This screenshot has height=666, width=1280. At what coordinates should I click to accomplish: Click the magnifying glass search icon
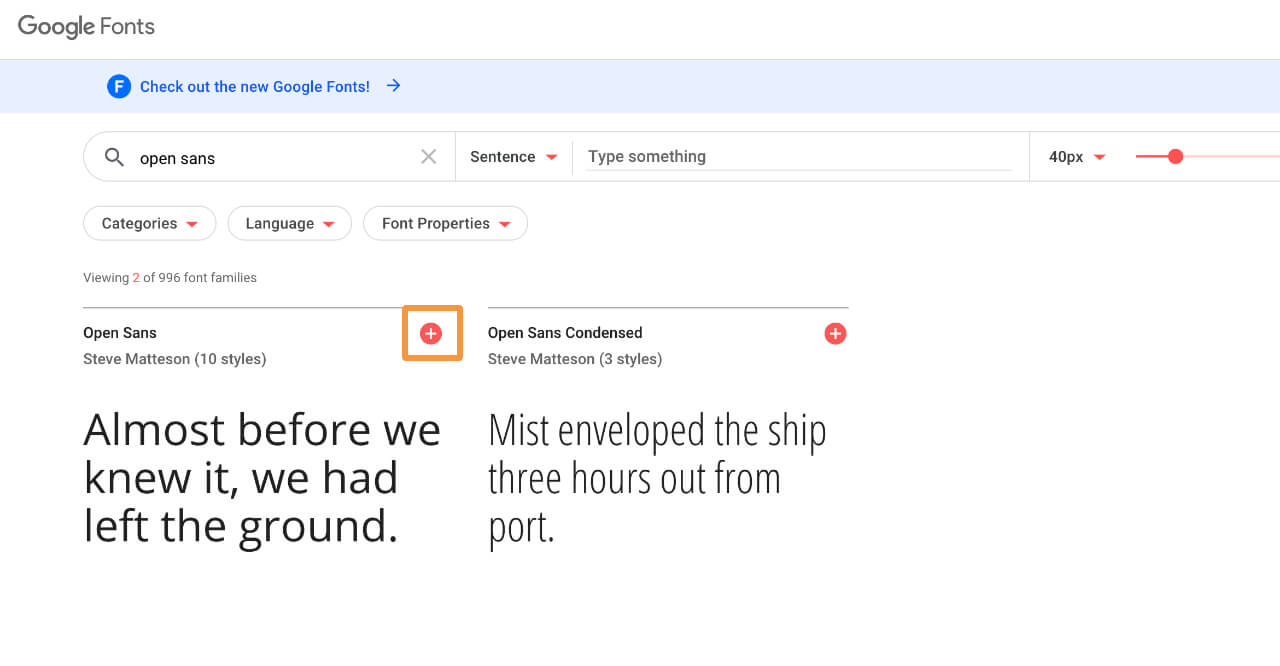pos(114,157)
